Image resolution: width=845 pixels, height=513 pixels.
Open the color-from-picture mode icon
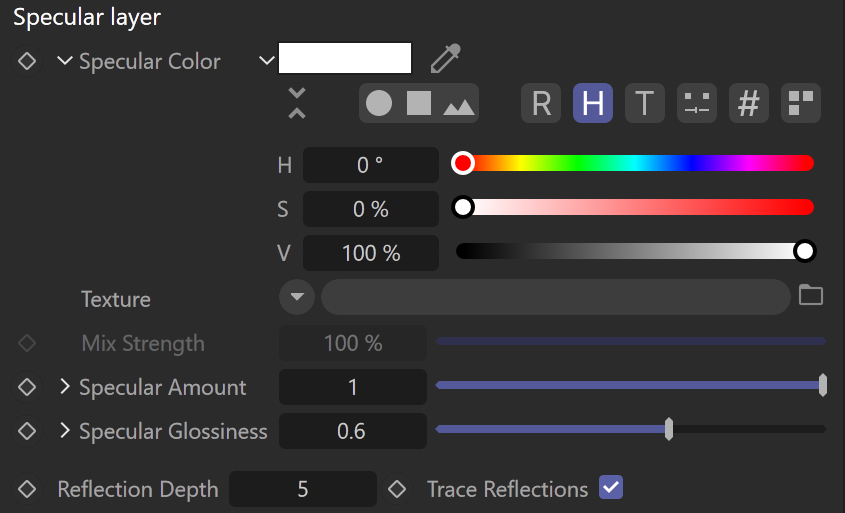click(x=459, y=106)
